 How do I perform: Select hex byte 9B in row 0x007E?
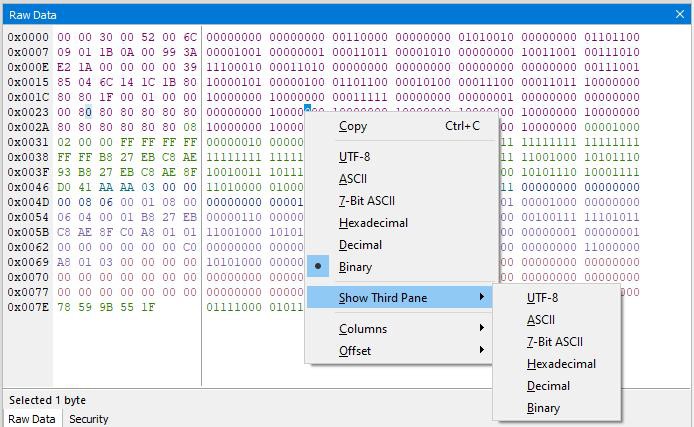click(x=106, y=307)
